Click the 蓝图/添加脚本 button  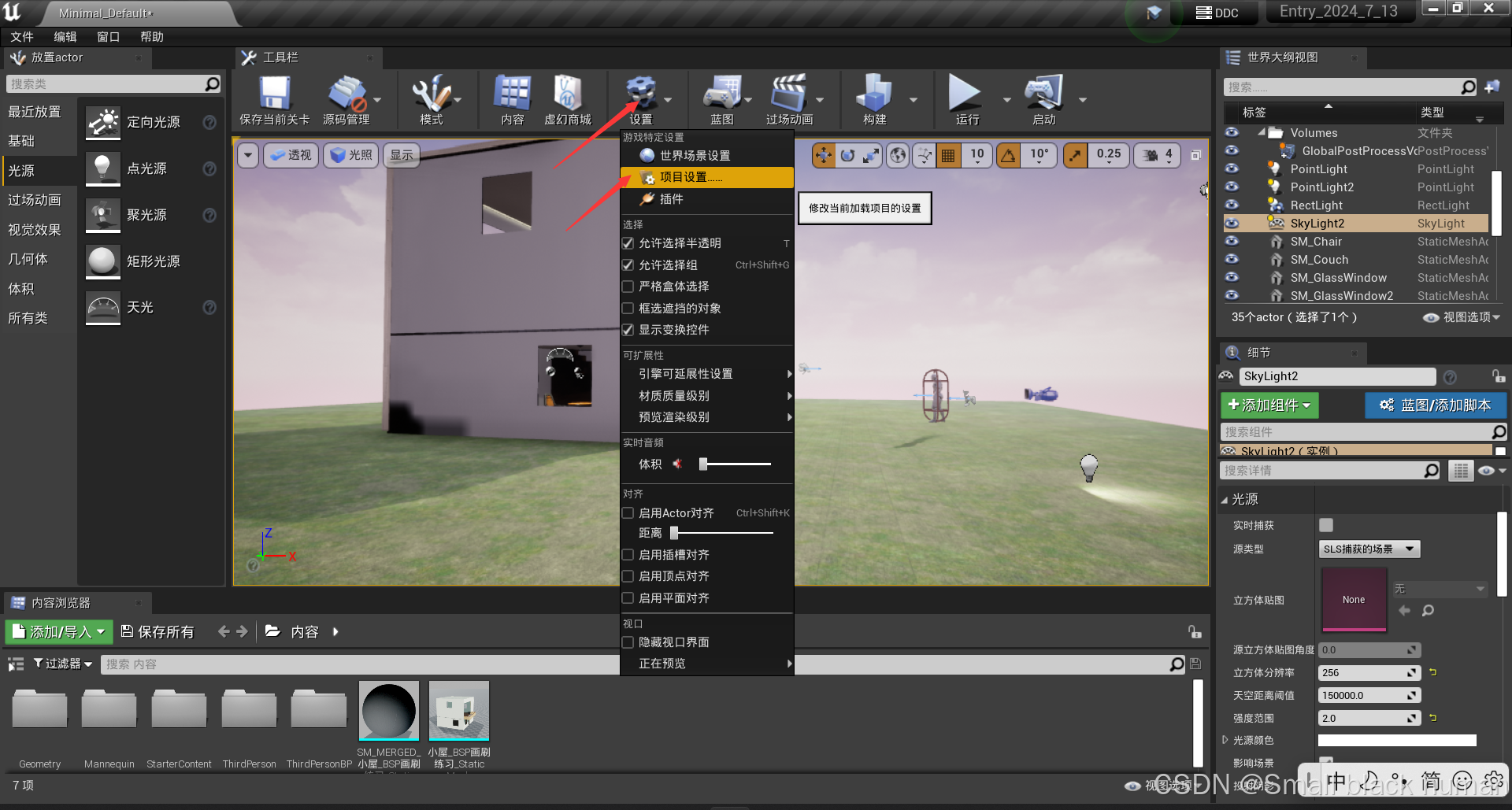(1436, 405)
